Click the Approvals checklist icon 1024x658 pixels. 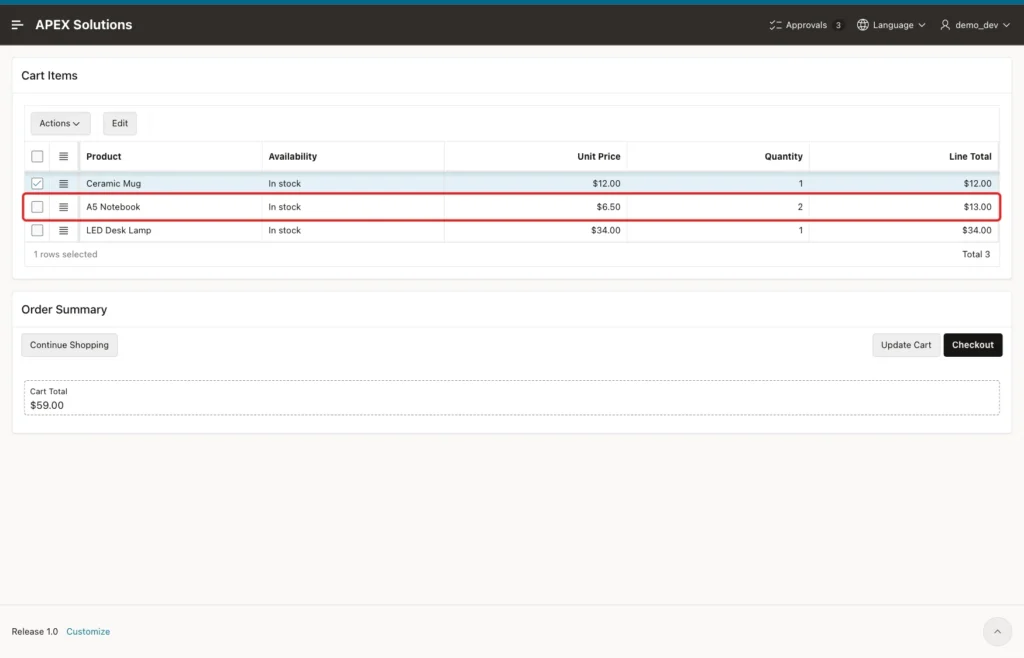pos(775,25)
